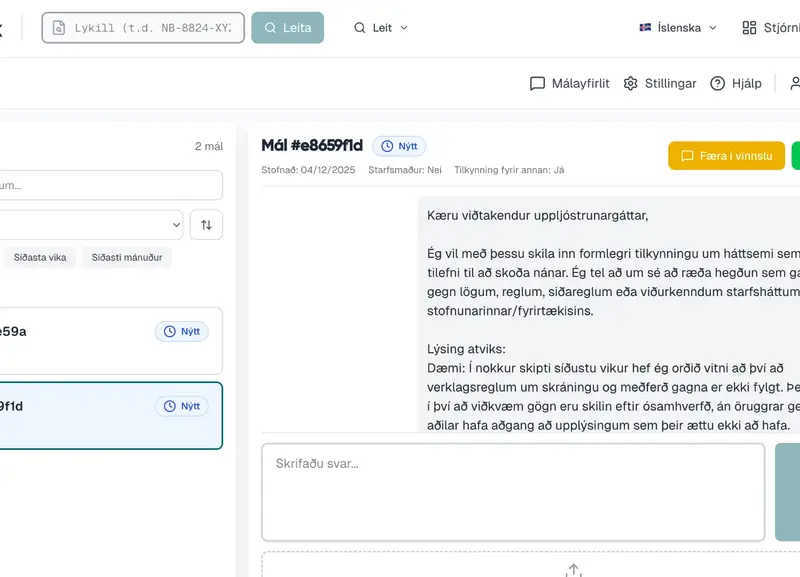The image size is (800, 577).
Task: Click the Færa í vinnslu button
Action: pos(727,156)
